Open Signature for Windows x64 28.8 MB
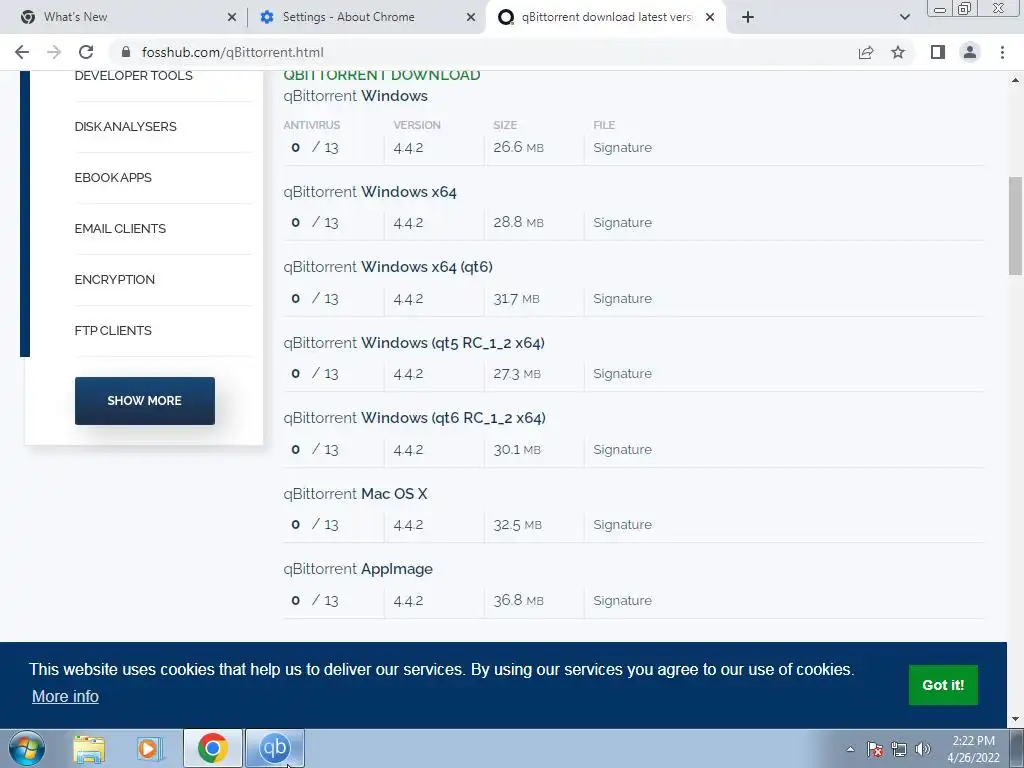The height and width of the screenshot is (768, 1024). coord(622,223)
